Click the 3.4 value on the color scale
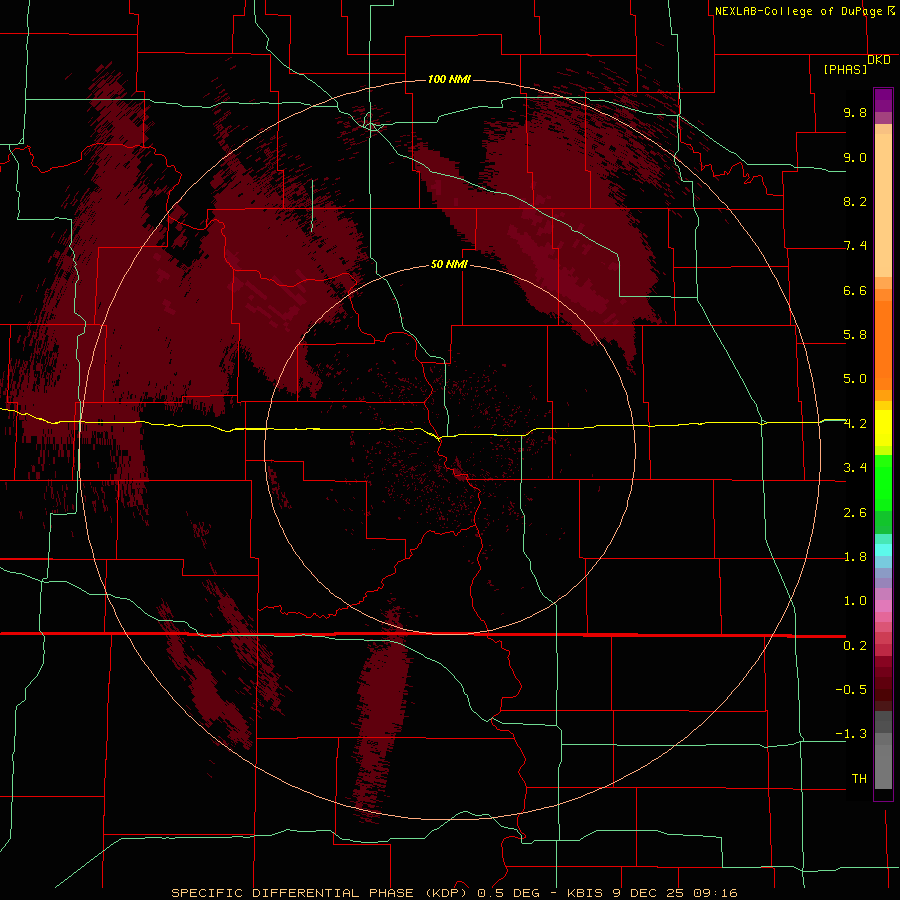Viewport: 900px width, 900px height. coord(855,468)
